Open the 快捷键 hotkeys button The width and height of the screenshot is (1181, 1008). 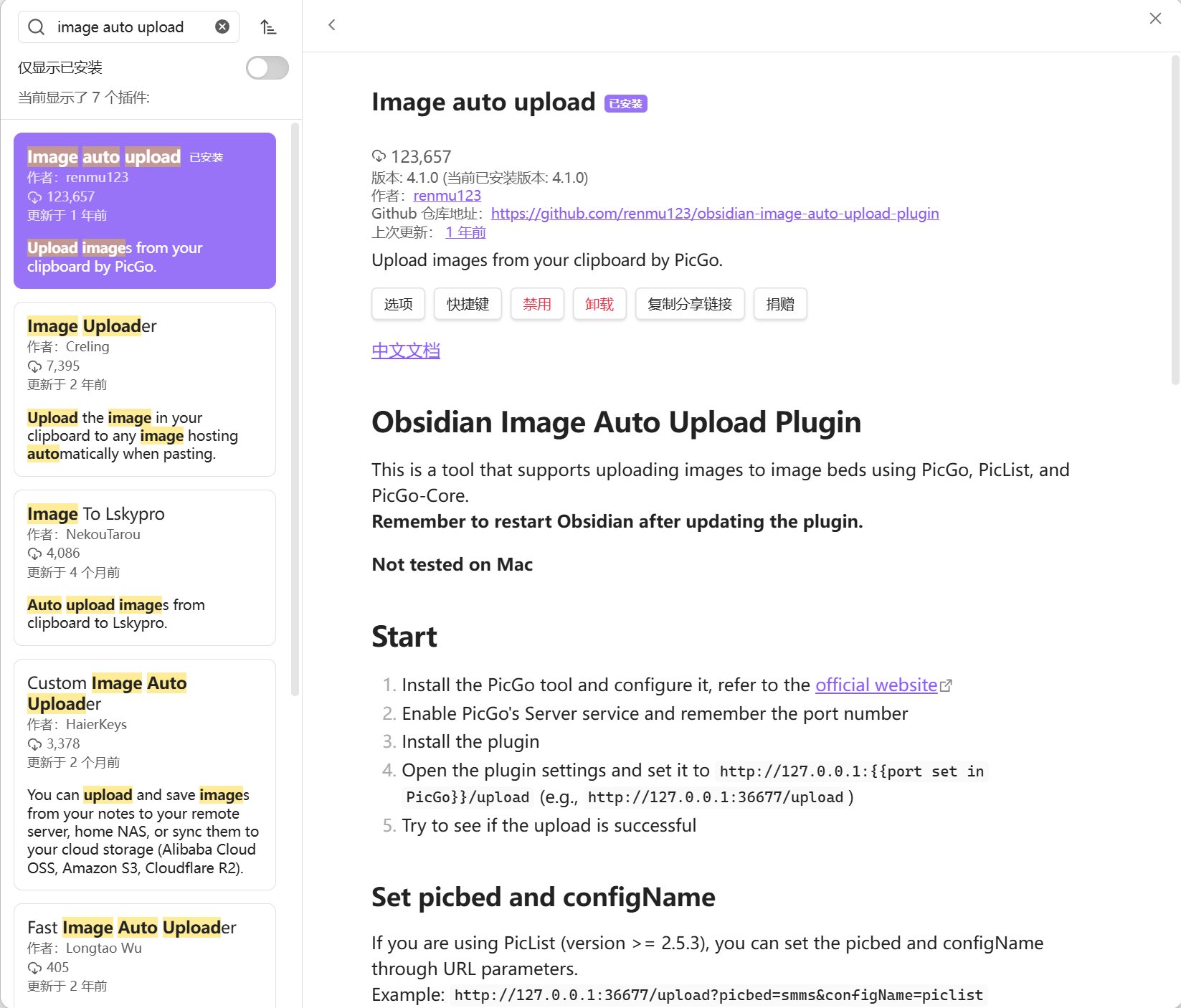(468, 304)
